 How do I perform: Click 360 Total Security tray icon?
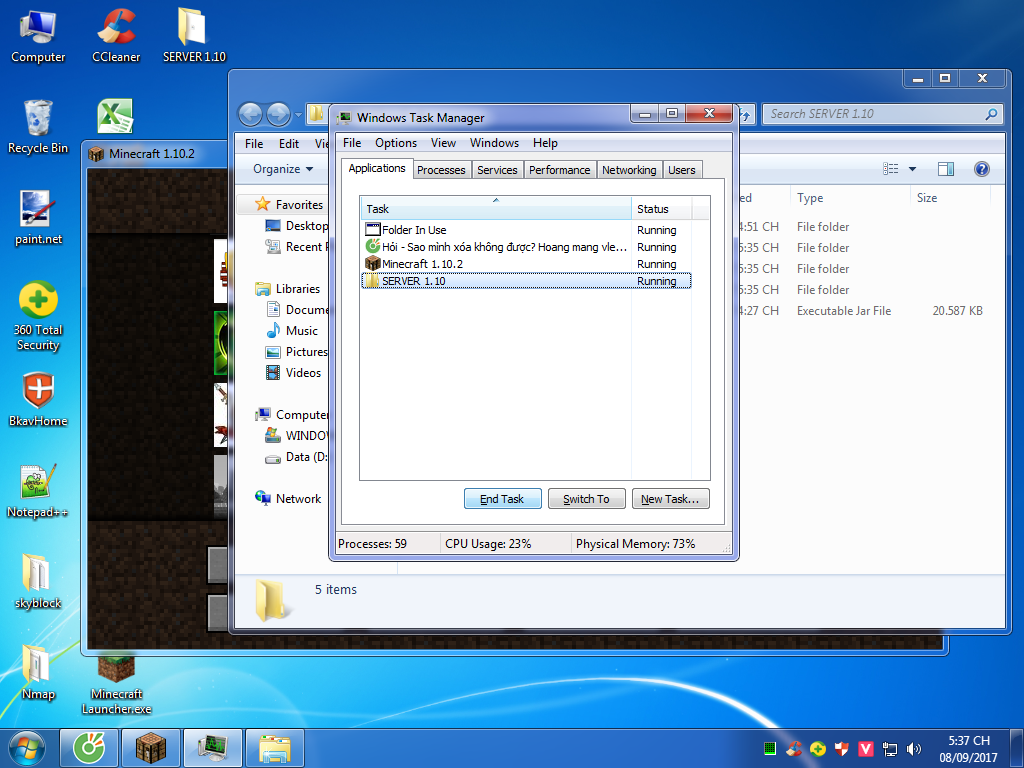point(818,749)
